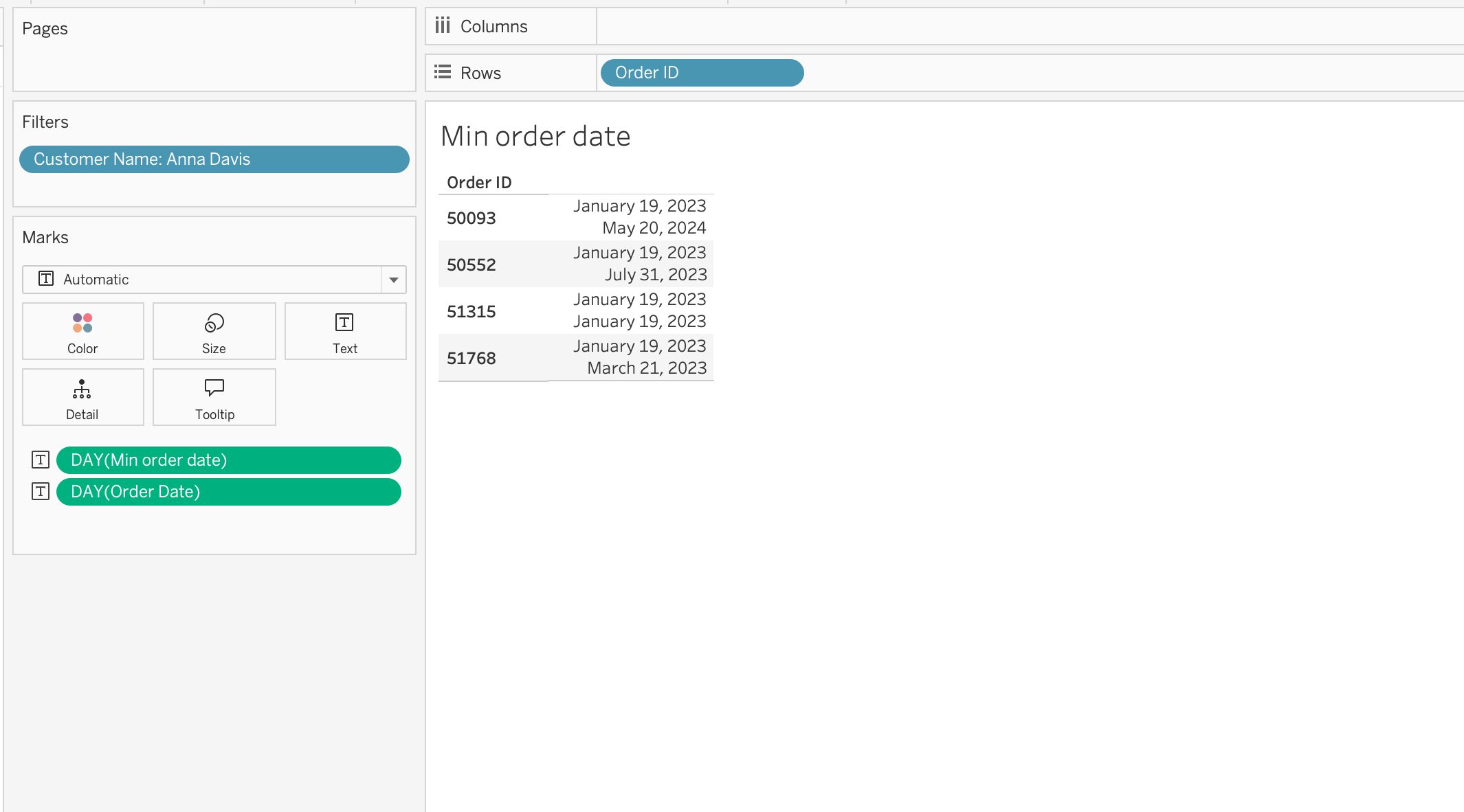Click the Columns shelf icon

tap(443, 26)
